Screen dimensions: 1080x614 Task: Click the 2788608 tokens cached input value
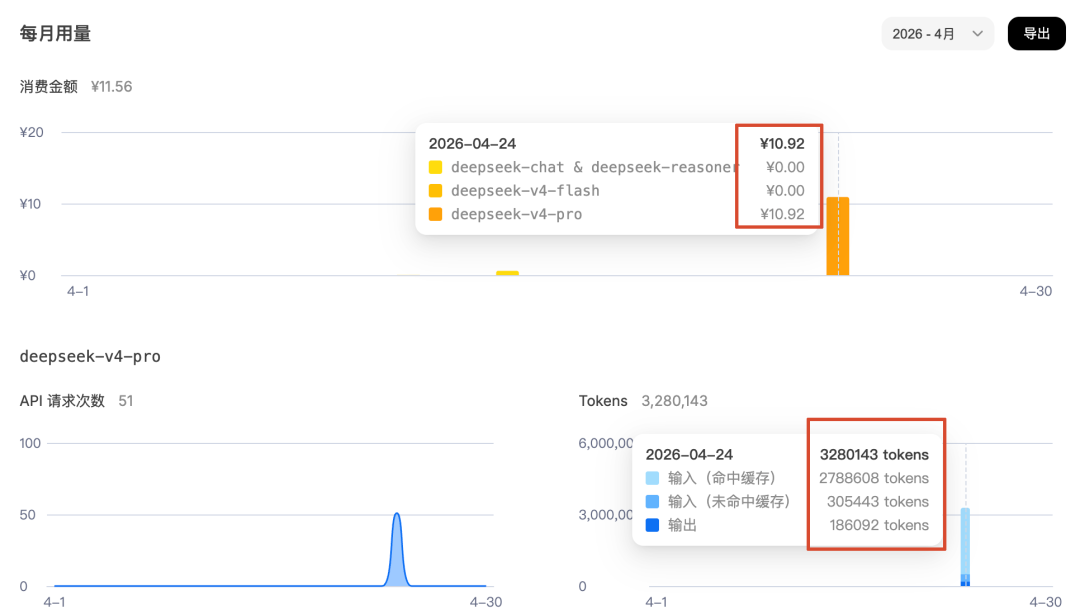pyautogui.click(x=874, y=478)
